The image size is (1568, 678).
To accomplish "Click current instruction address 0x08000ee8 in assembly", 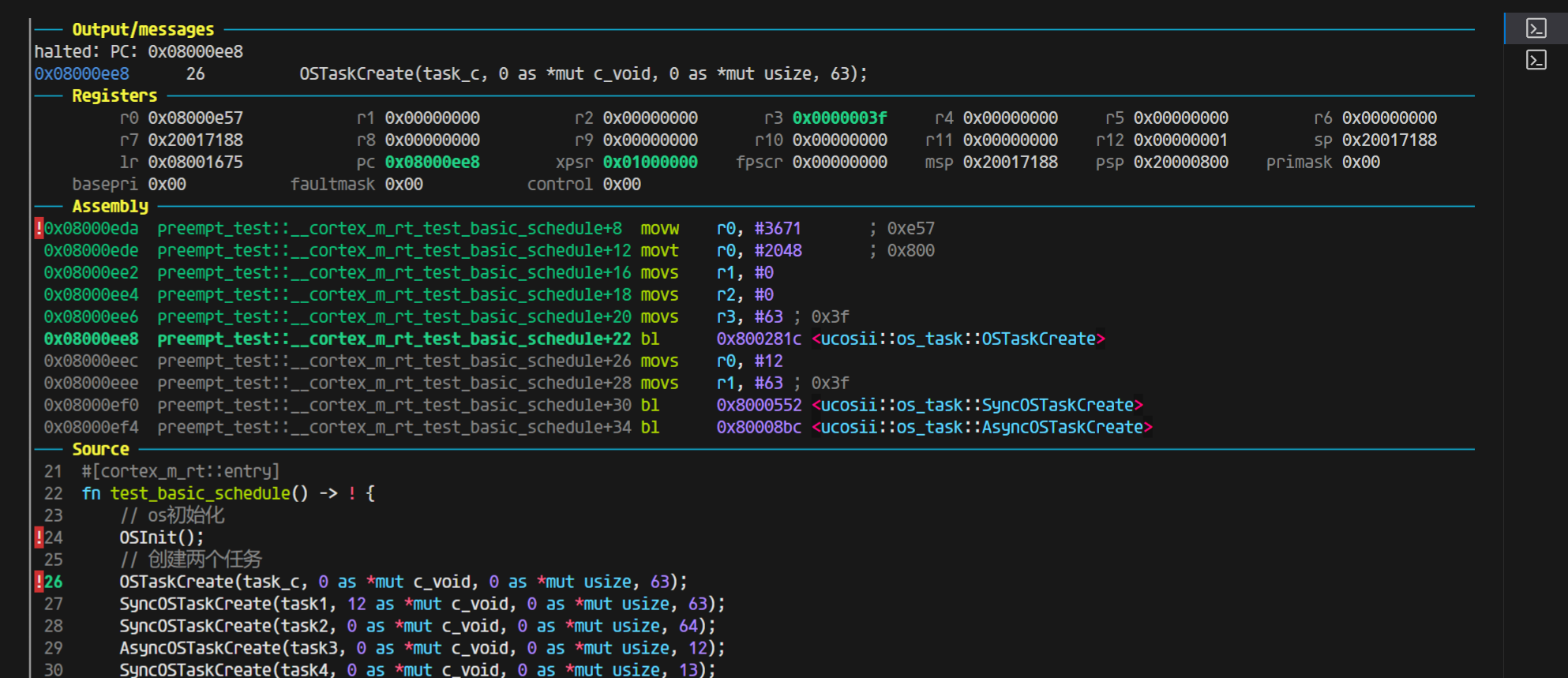I will 91,339.
